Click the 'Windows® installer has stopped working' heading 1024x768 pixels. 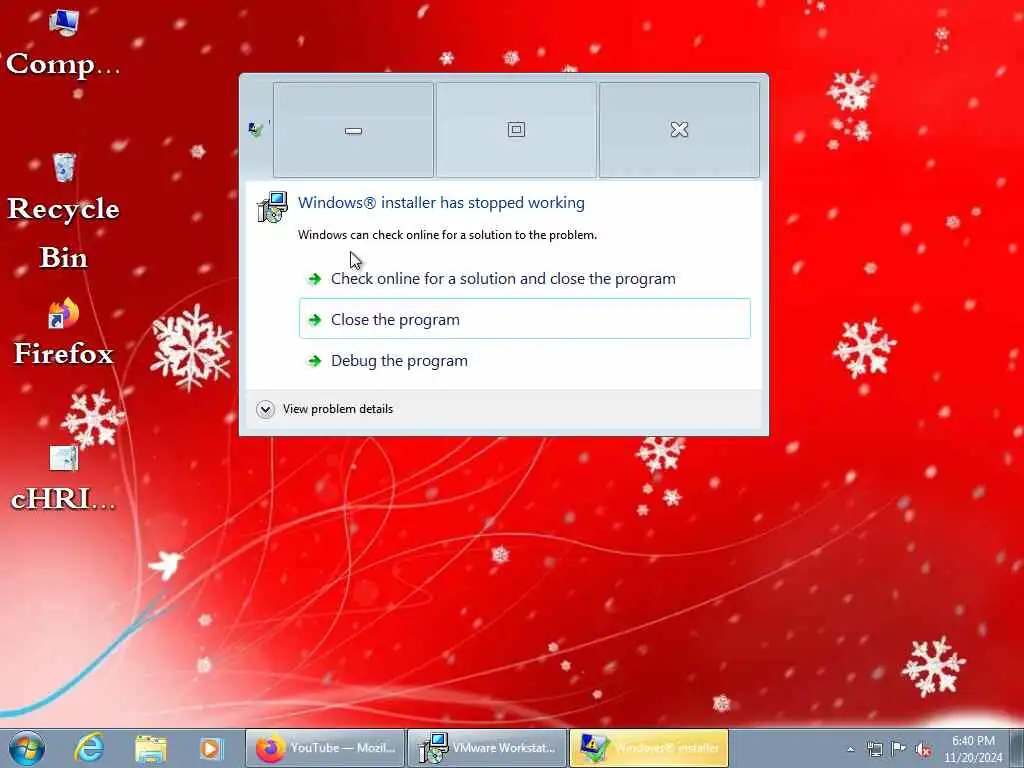point(441,202)
